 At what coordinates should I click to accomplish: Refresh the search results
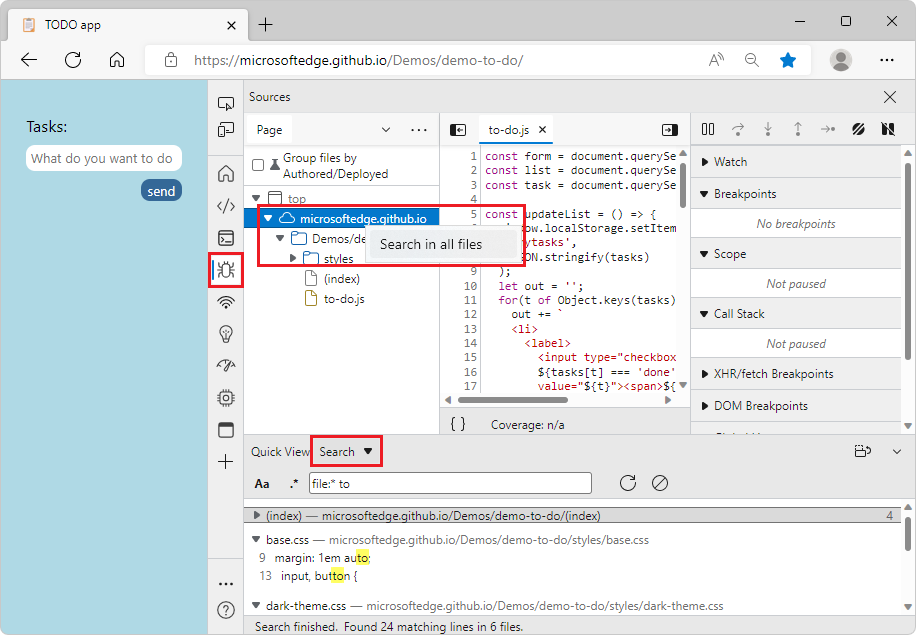[628, 483]
